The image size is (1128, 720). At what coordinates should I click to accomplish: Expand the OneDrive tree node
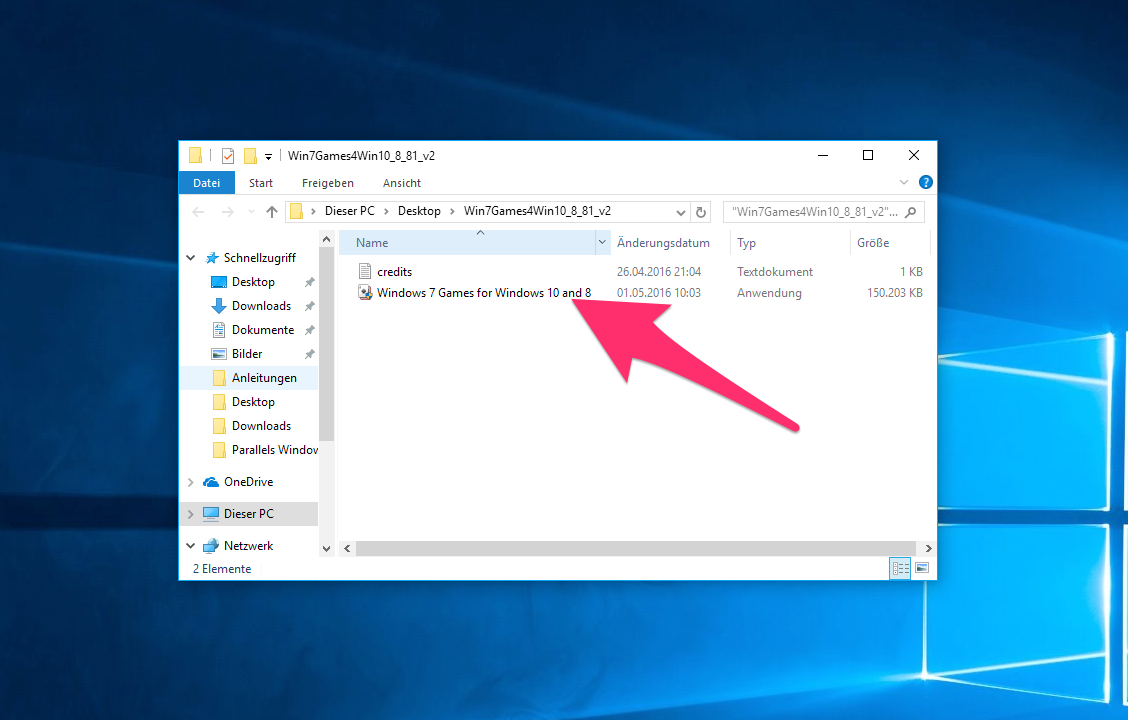(x=191, y=482)
